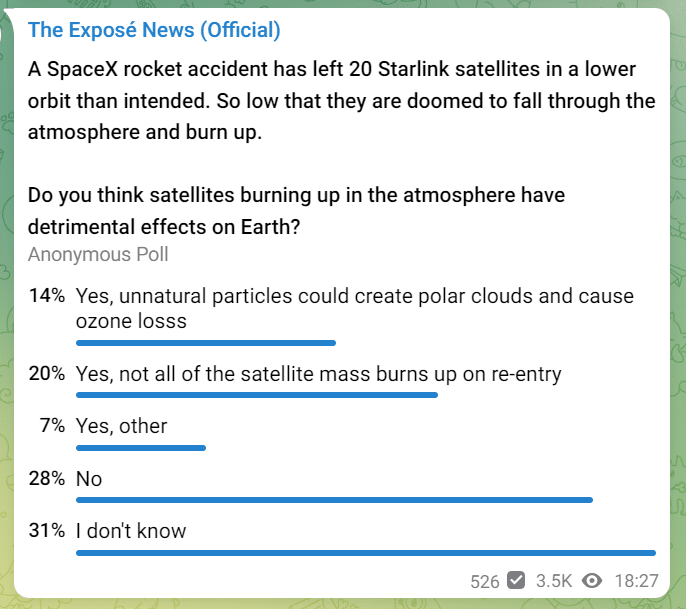This screenshot has height=609, width=686.
Task: Click the 28% result bar for No
Action: click(x=334, y=500)
